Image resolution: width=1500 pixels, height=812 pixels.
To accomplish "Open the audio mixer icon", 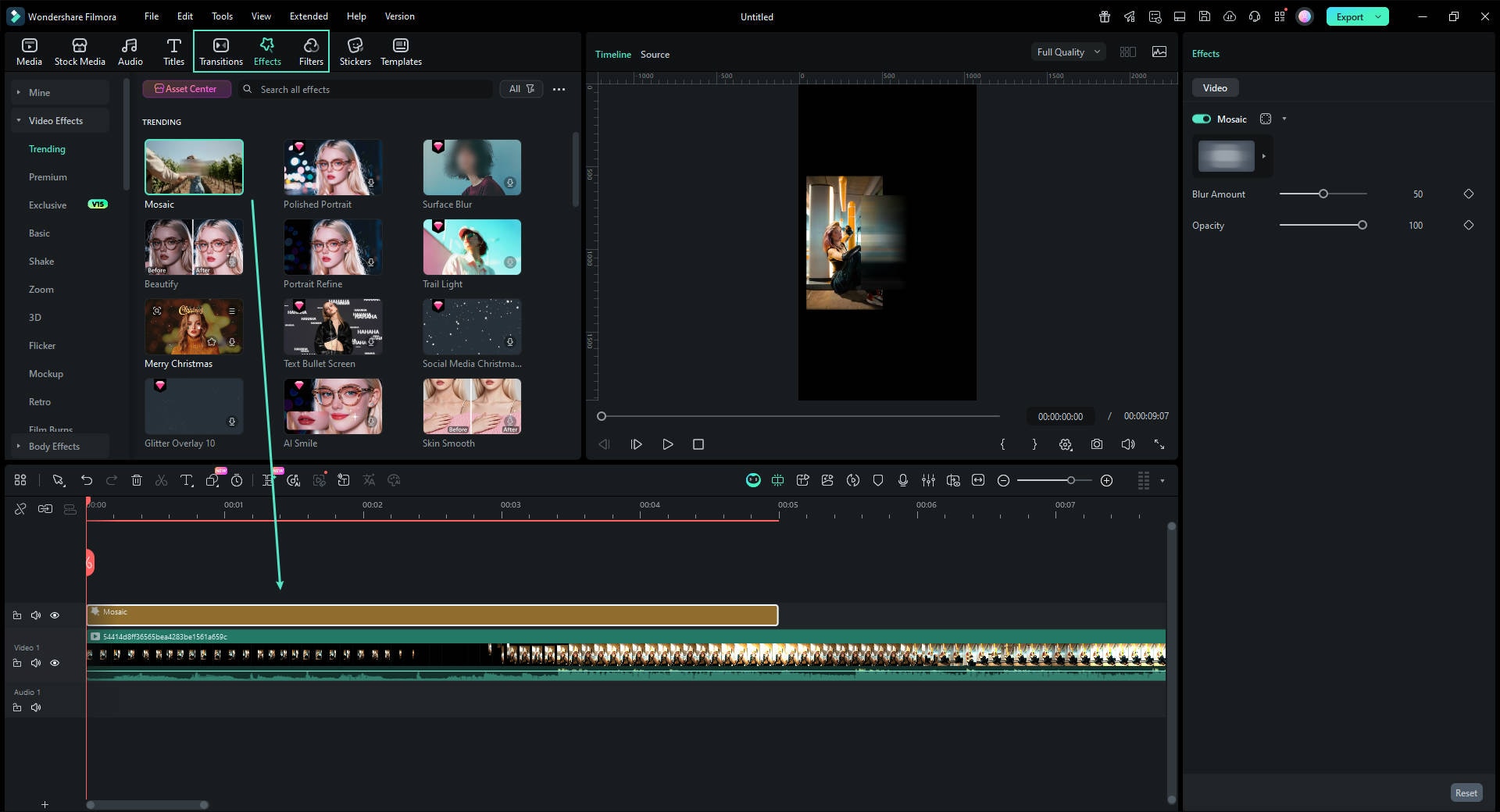I will point(928,480).
